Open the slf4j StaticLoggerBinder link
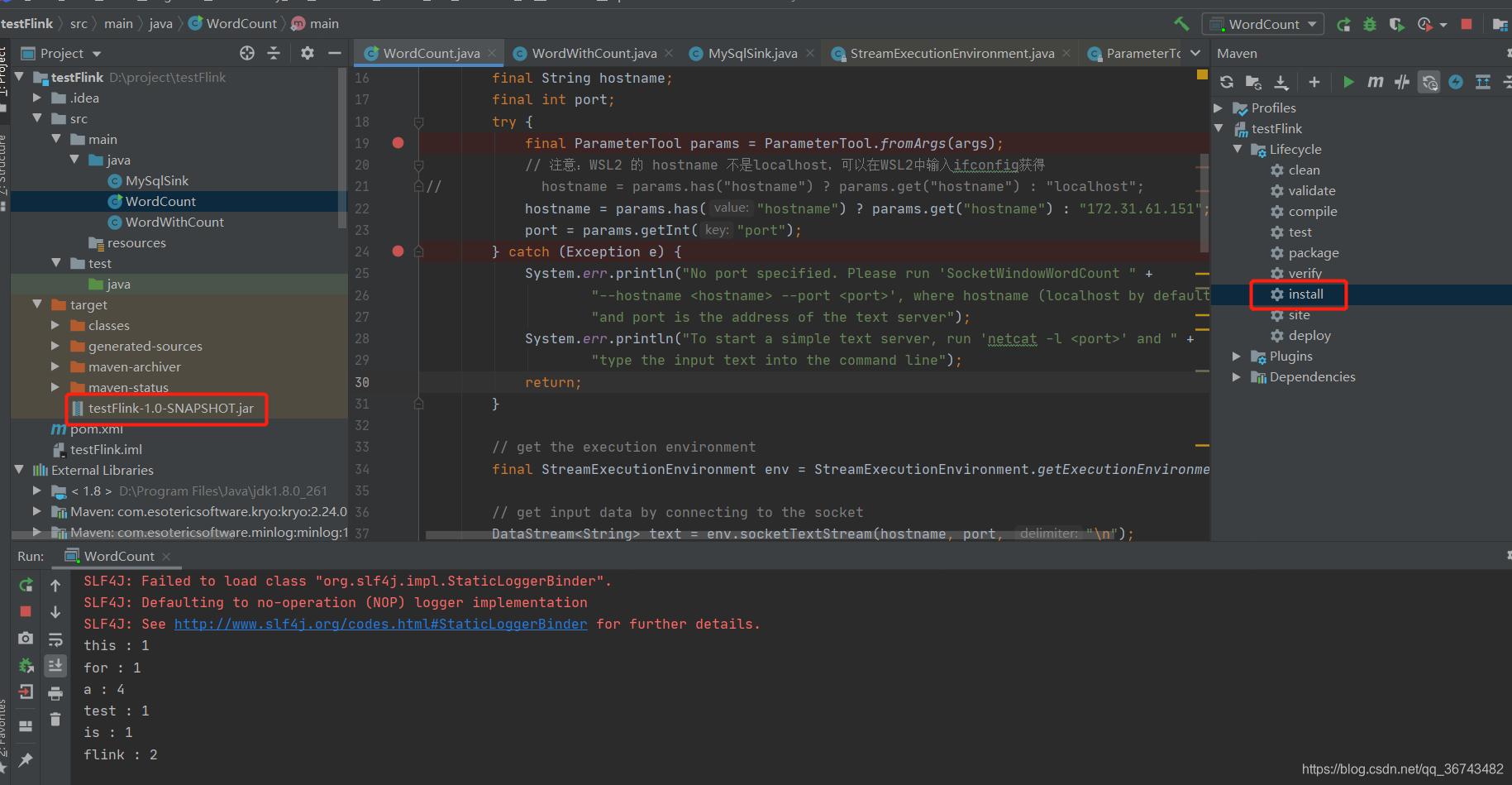Screen dimensions: 1512x785 380,624
